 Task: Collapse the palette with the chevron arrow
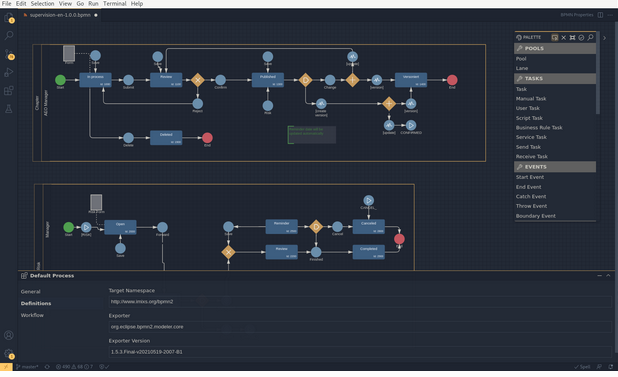pyautogui.click(x=605, y=38)
